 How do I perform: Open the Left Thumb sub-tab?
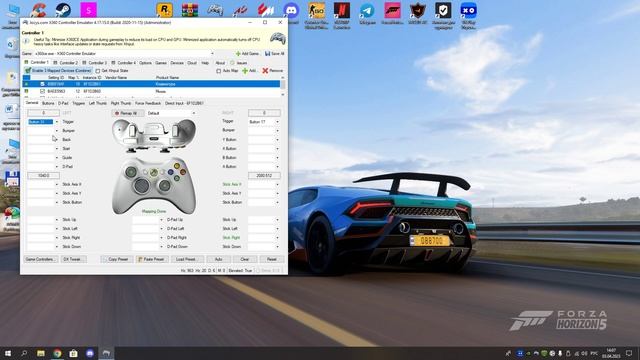click(98, 103)
